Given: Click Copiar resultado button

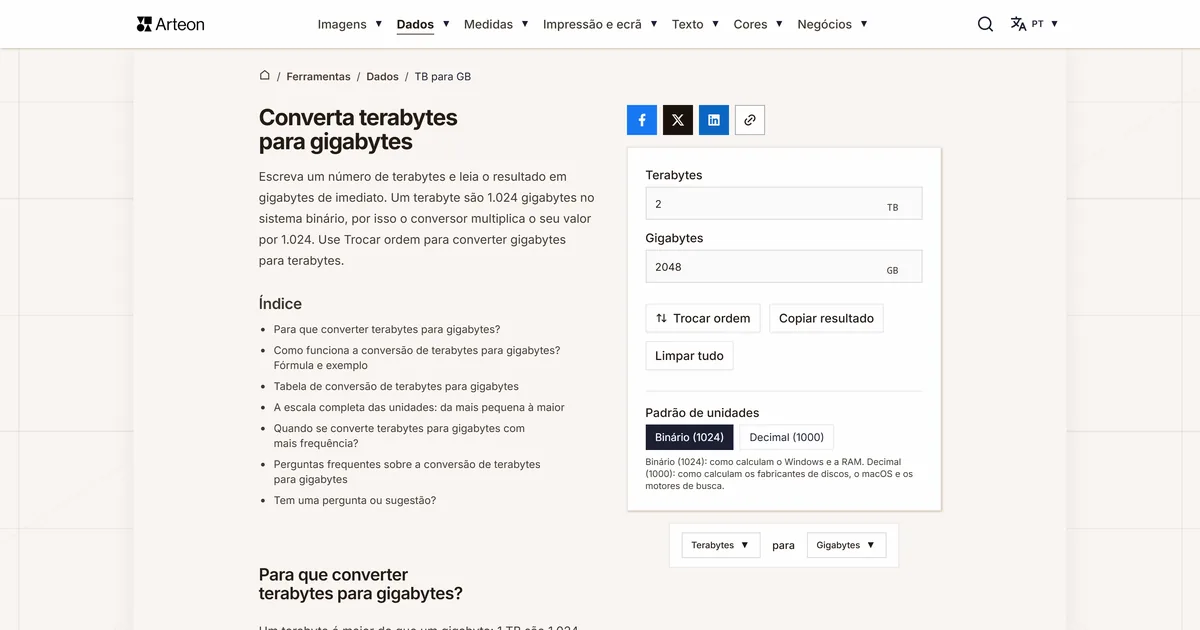Looking at the screenshot, I should point(826,318).
